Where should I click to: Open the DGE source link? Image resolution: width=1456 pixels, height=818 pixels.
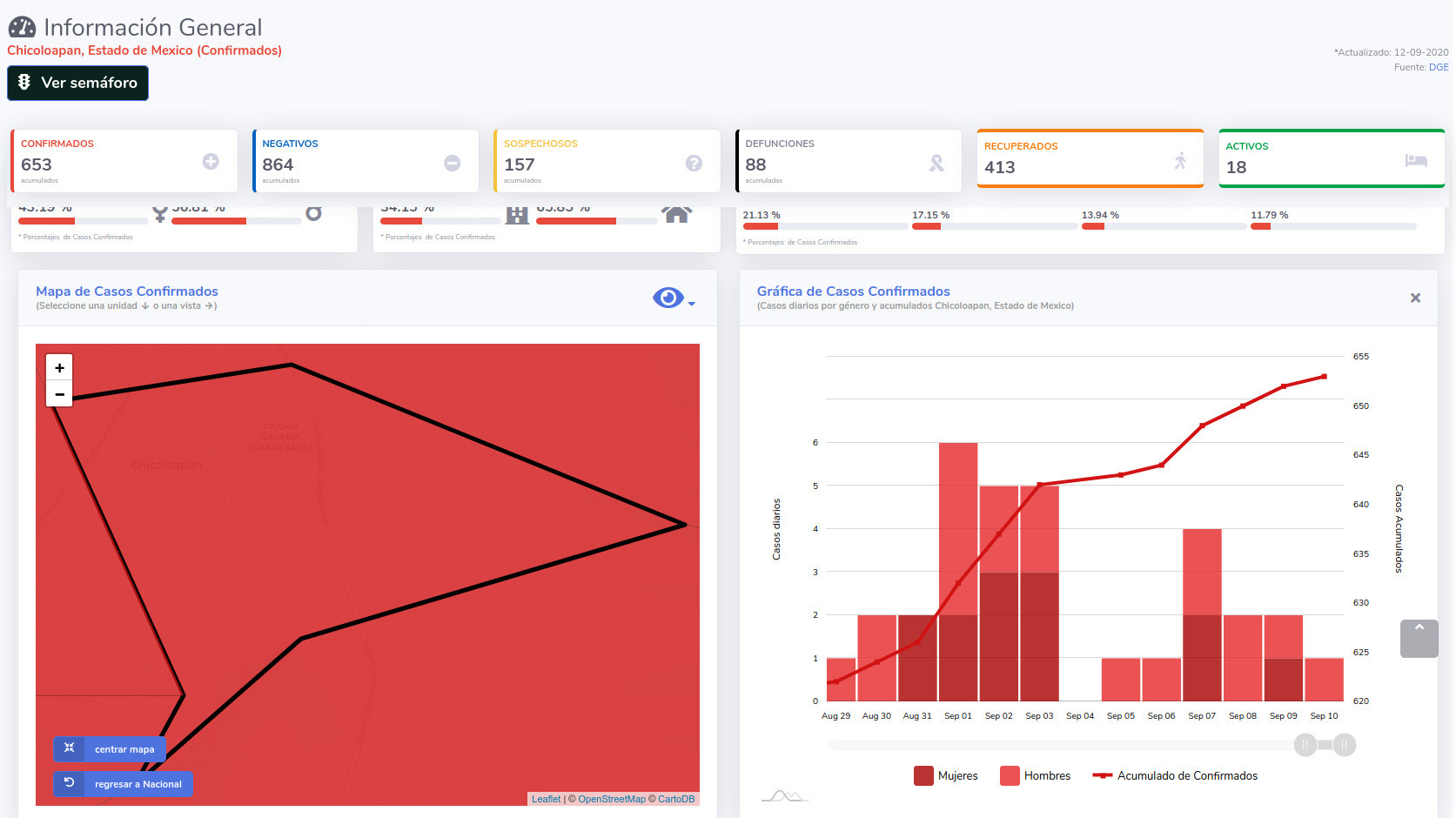tap(1439, 67)
